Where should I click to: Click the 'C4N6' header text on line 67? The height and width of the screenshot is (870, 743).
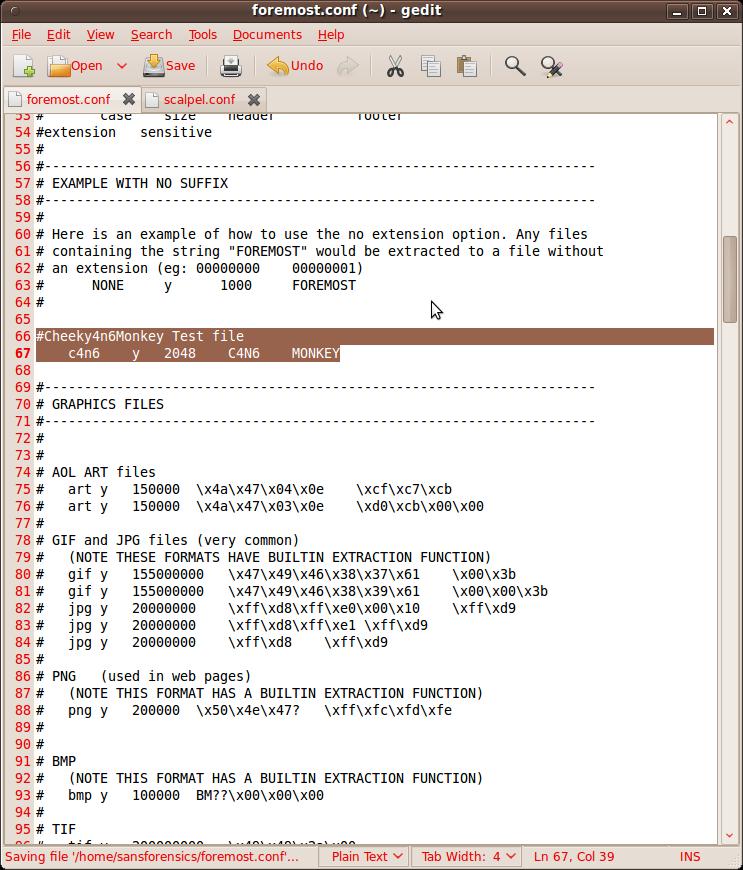coord(244,353)
